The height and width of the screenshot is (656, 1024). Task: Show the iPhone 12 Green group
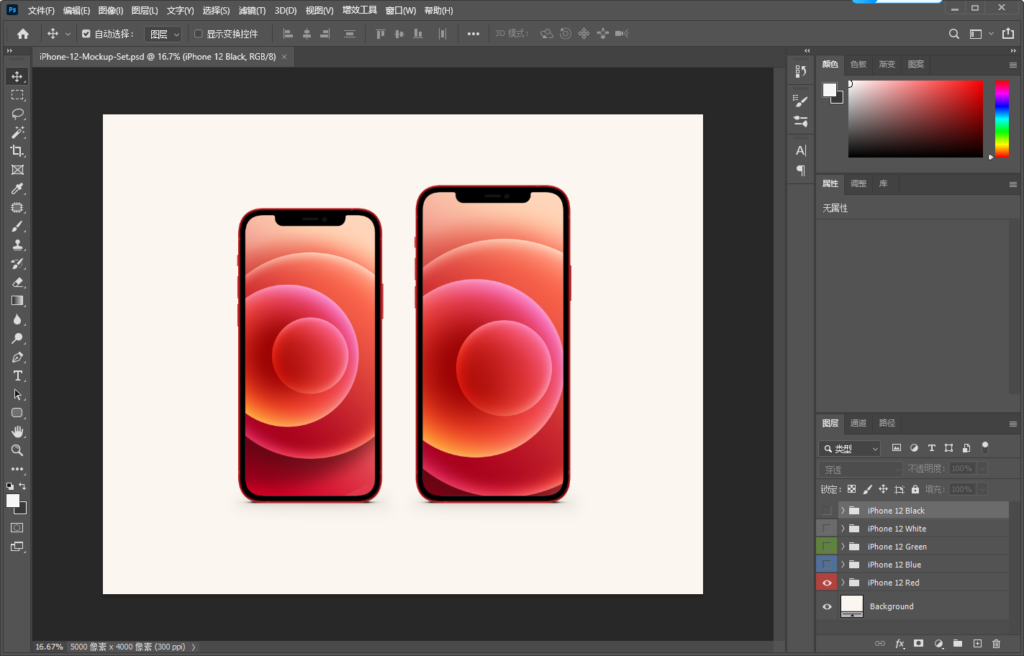click(827, 546)
